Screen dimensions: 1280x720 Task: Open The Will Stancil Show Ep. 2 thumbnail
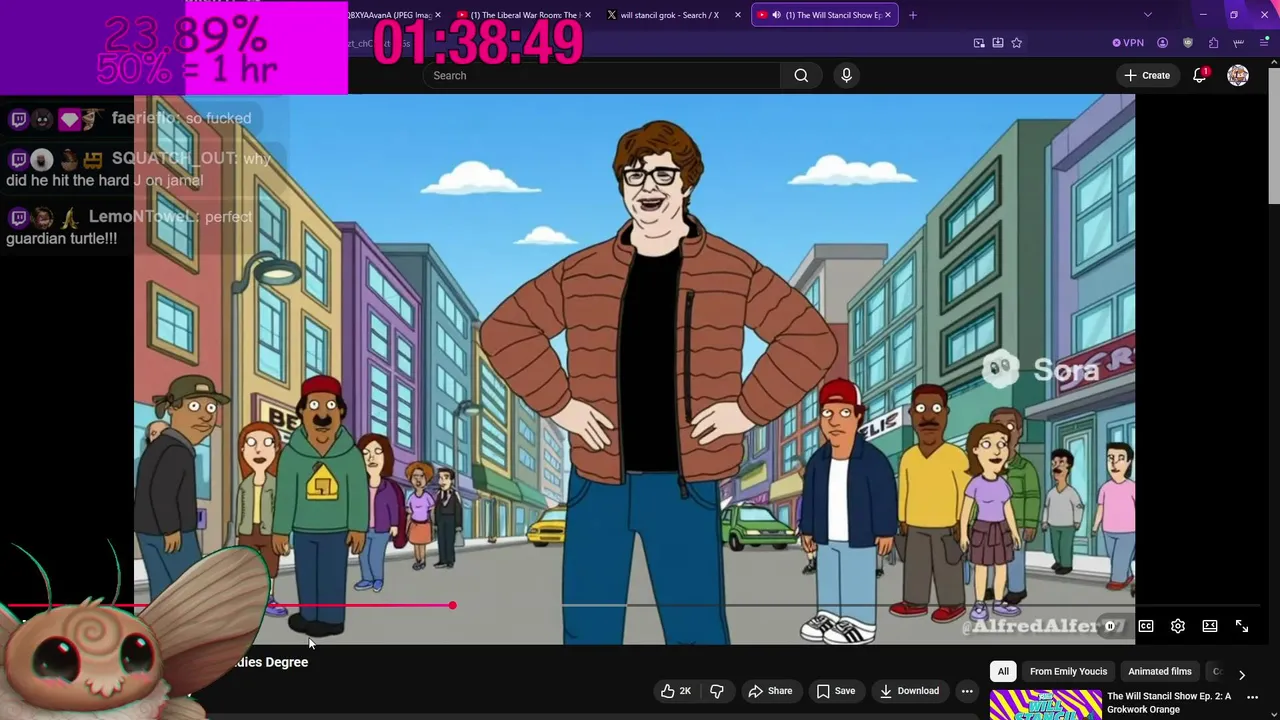click(1045, 705)
